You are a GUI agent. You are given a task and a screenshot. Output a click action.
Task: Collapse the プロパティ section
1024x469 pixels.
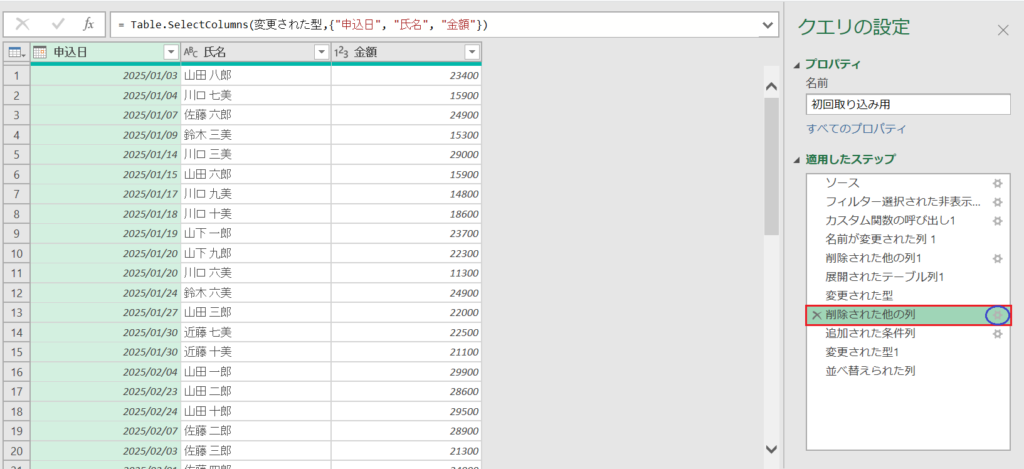click(x=796, y=64)
